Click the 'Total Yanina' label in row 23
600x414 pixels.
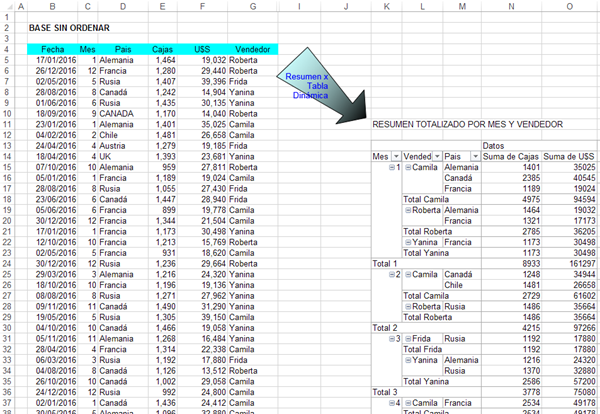tap(426, 253)
